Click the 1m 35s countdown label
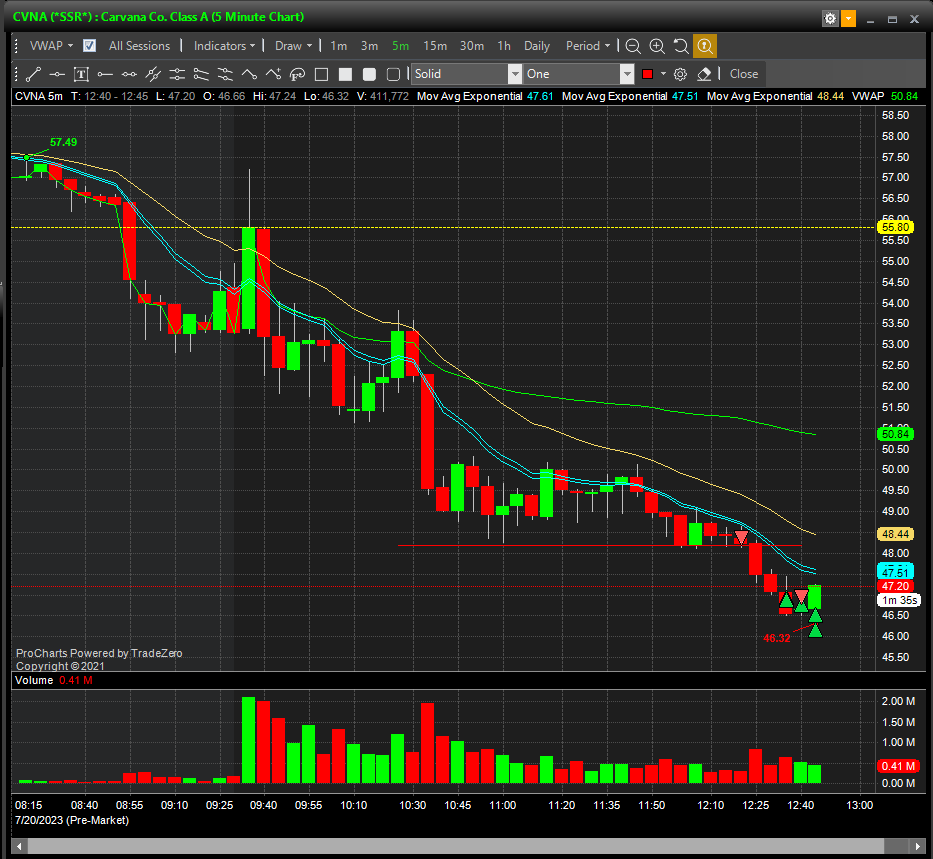This screenshot has width=933, height=859. pos(899,600)
